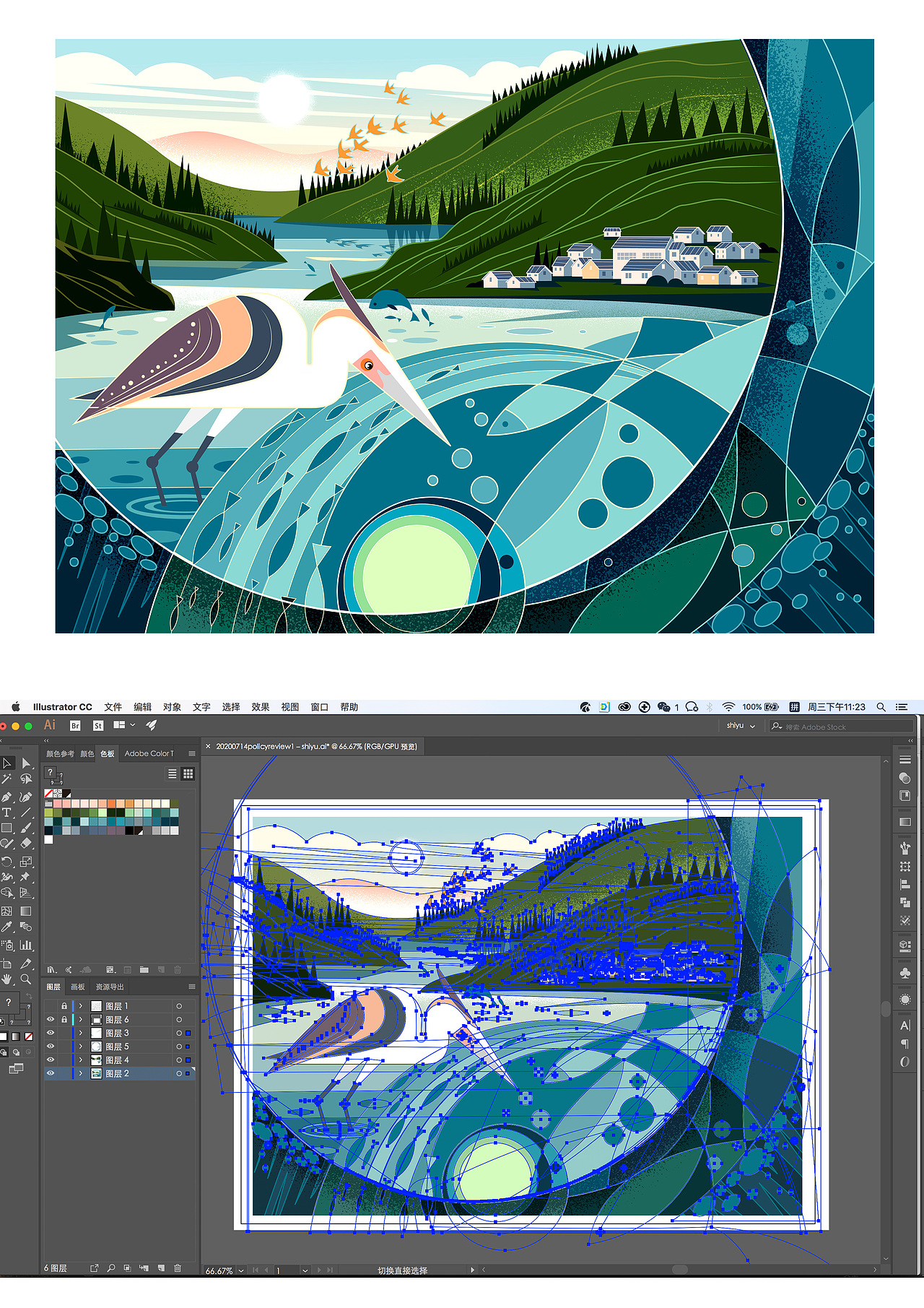Pick the Magic Wand tool
This screenshot has height=1308, width=924.
[7, 779]
